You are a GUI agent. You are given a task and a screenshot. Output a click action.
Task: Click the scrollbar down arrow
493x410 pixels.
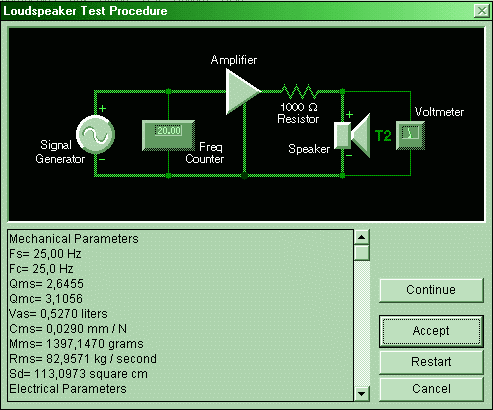(362, 394)
